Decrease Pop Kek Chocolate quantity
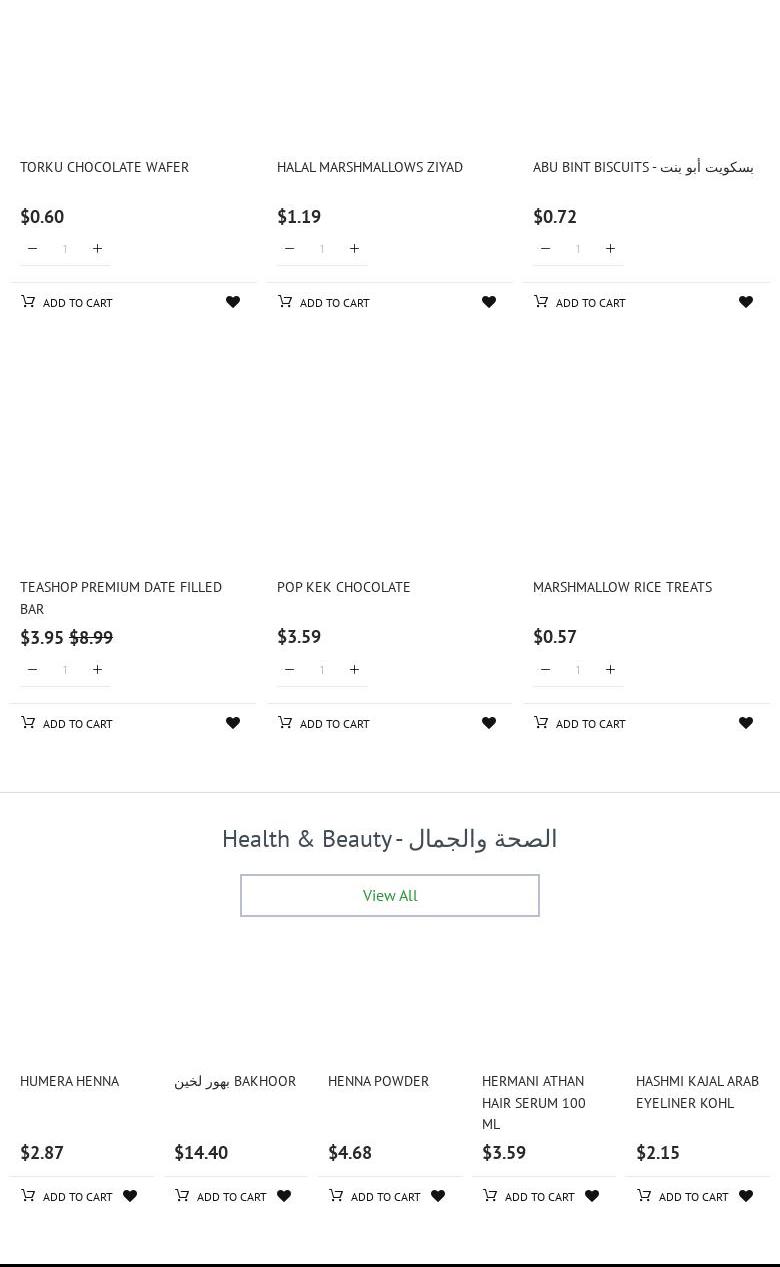Screen dimensions: 780x1267 pos(289,670)
